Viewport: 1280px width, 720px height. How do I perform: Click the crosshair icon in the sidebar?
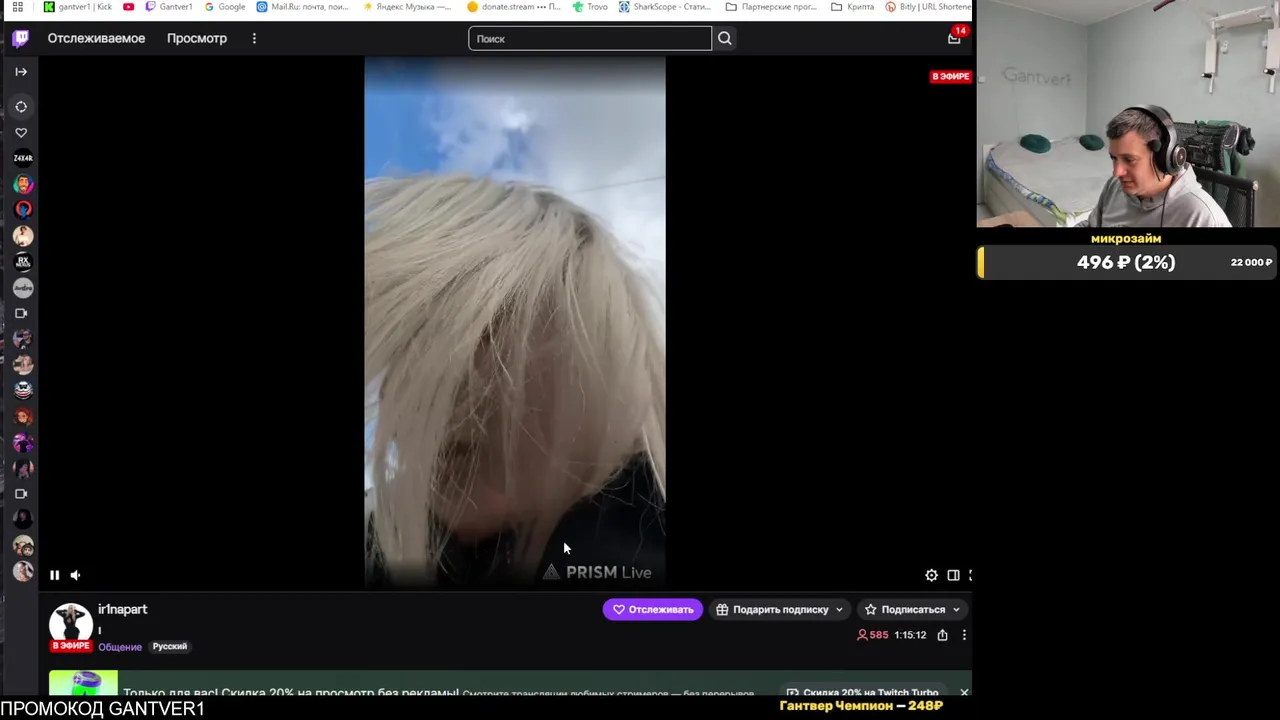click(21, 107)
